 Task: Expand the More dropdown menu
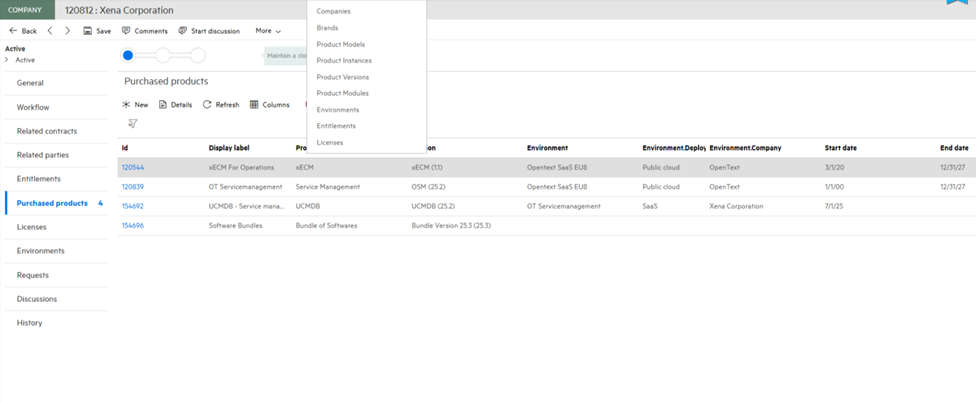pos(268,31)
